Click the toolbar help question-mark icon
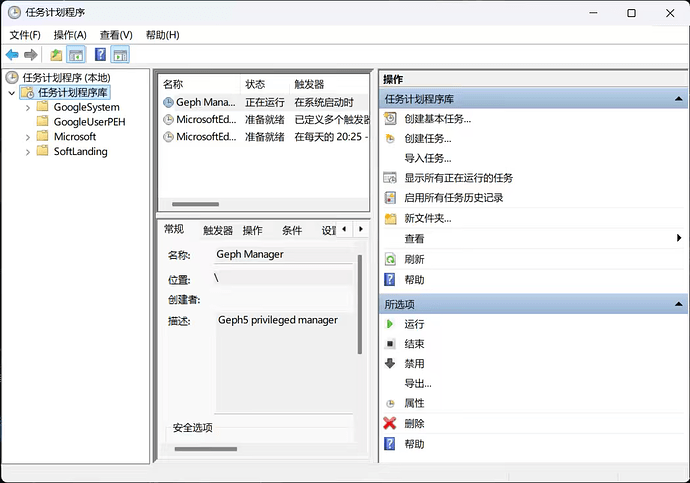690x483 pixels. (100, 55)
